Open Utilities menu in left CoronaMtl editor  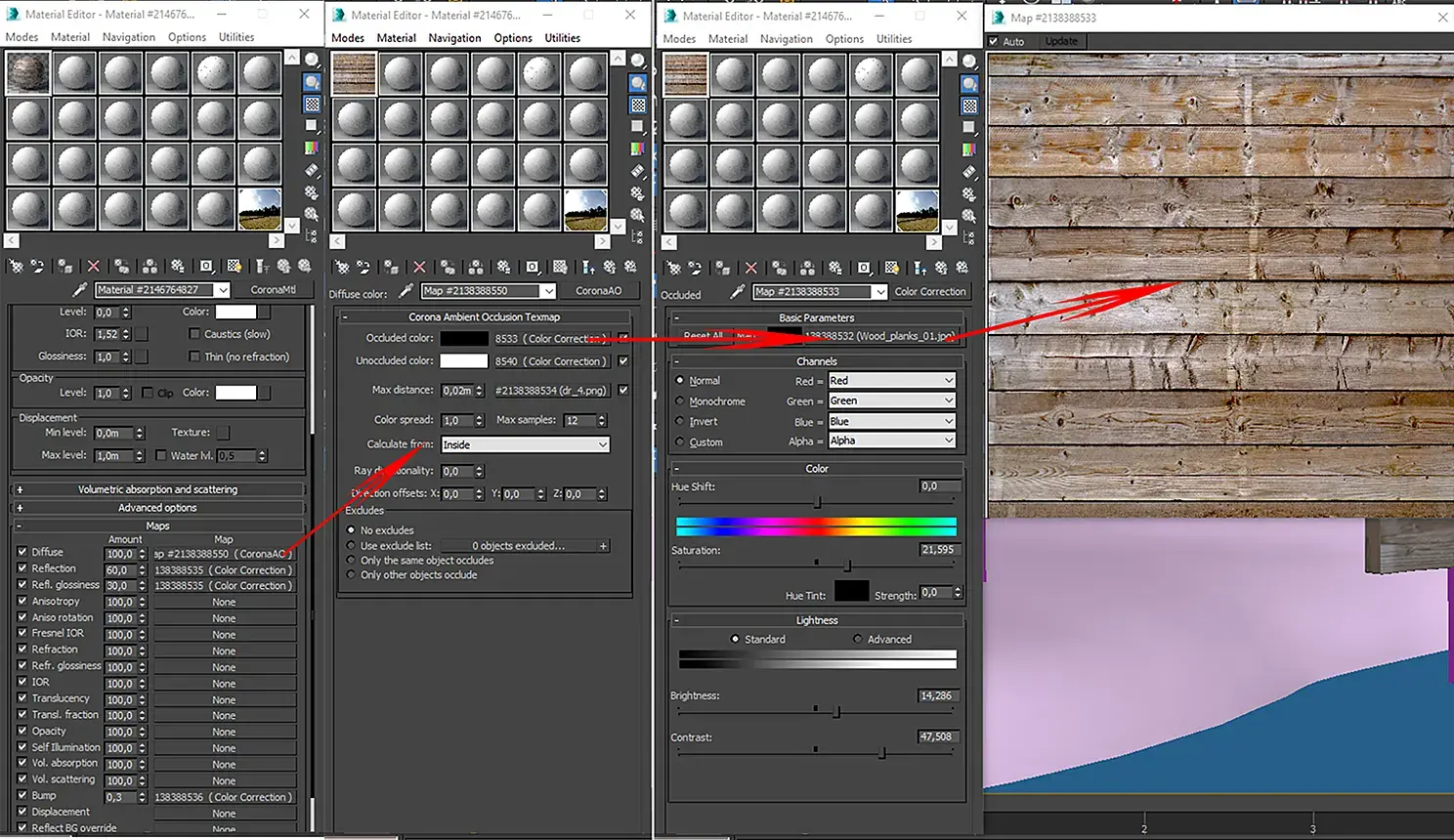pos(236,37)
